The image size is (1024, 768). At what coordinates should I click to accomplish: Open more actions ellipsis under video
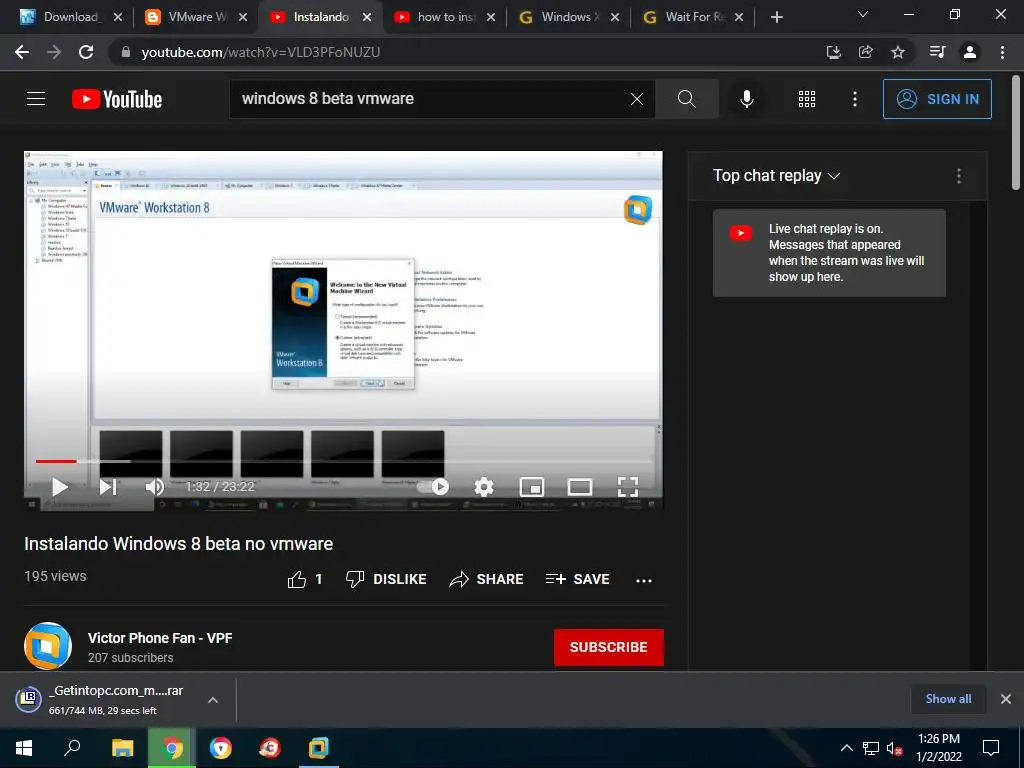tap(644, 581)
